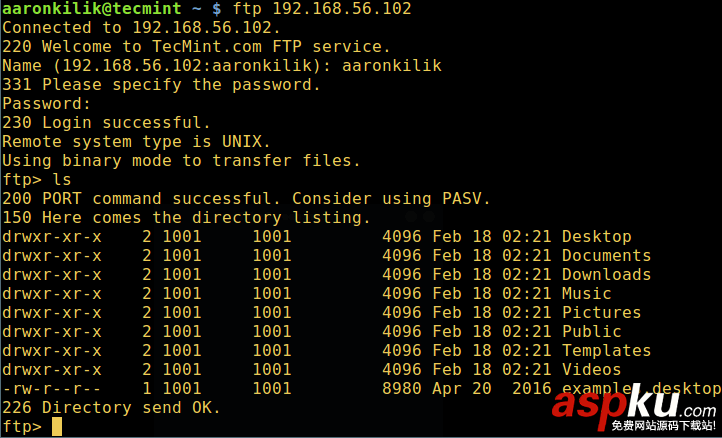Click the -rw-r--r-- permissions string
Viewport: 722px width, 438px height.
pyautogui.click(x=52, y=389)
